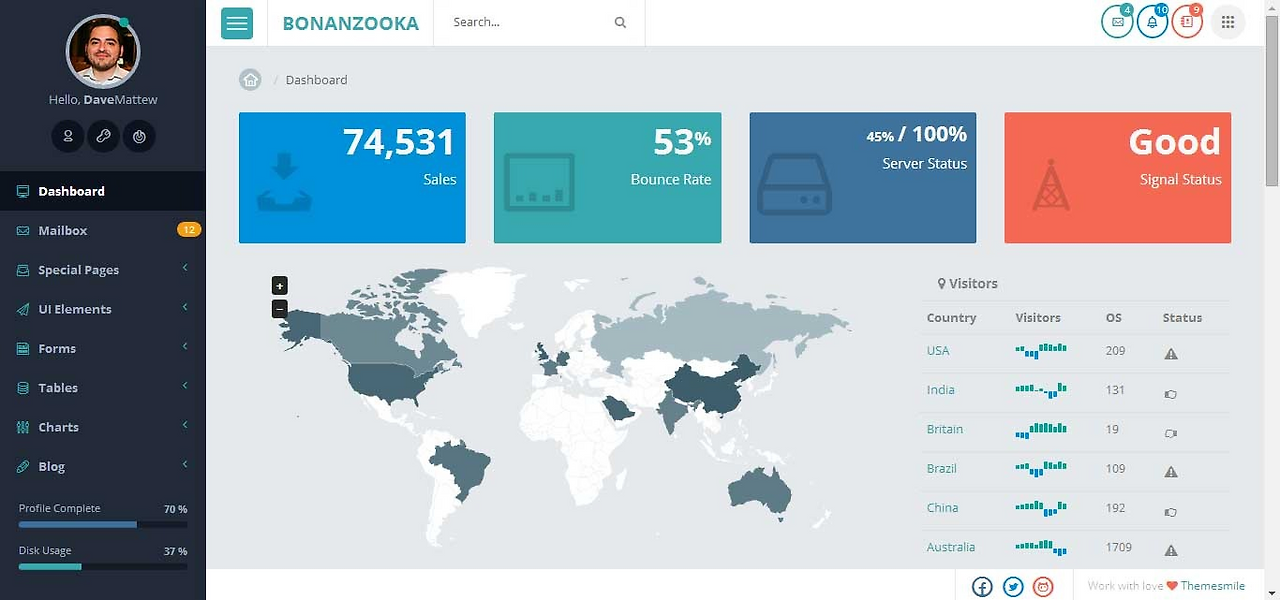Open Blog sidebar item
1280x600 pixels.
[102, 466]
